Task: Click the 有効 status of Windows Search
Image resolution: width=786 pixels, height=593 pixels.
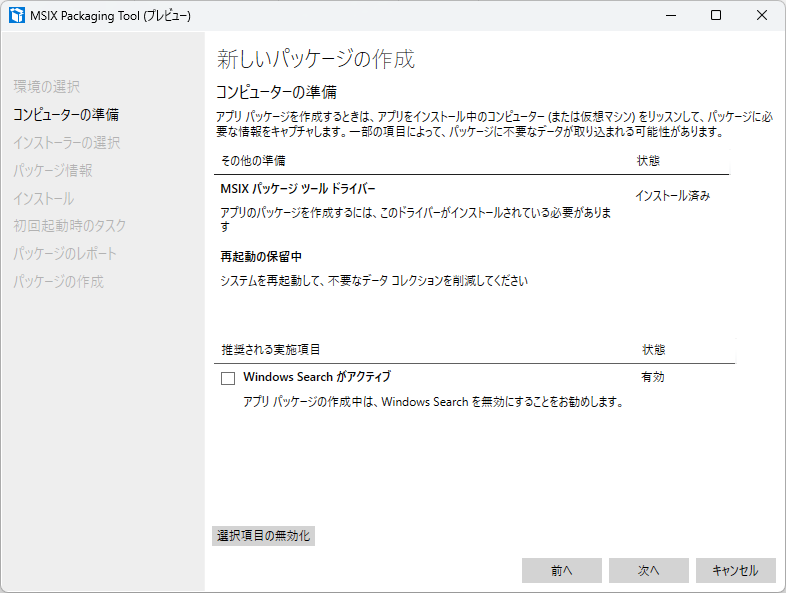Action: [653, 377]
